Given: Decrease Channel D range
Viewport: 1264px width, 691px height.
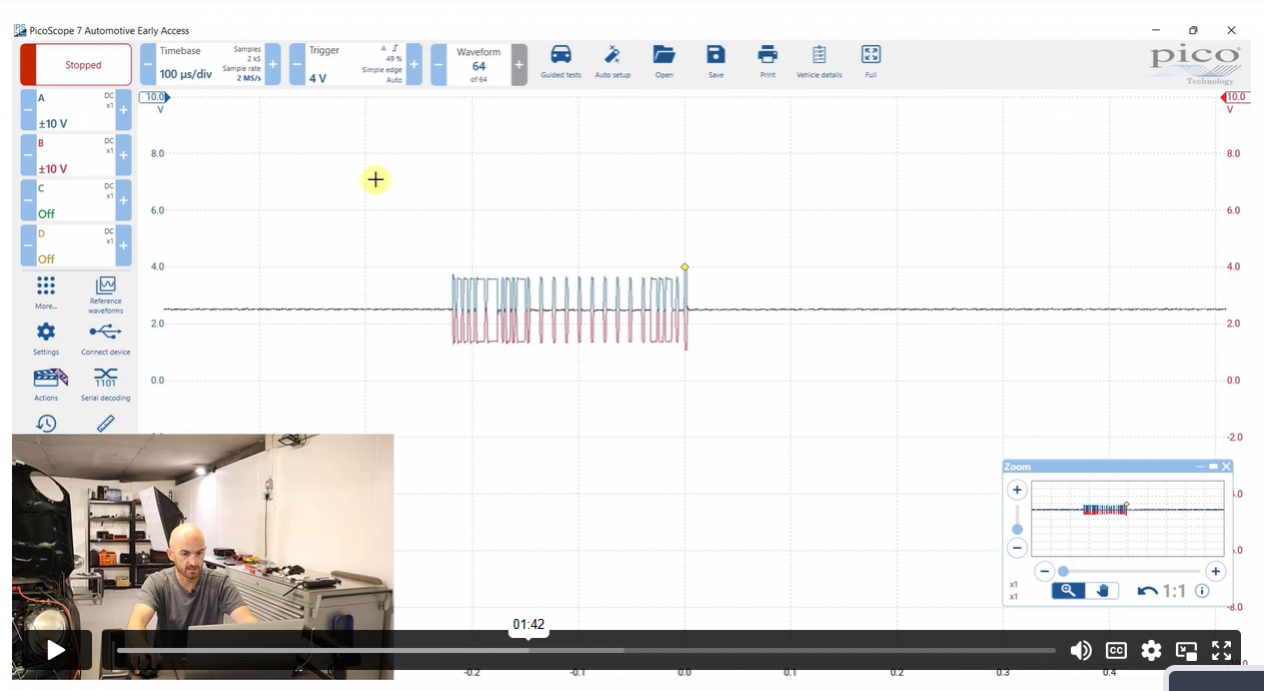Looking at the screenshot, I should 28,245.
